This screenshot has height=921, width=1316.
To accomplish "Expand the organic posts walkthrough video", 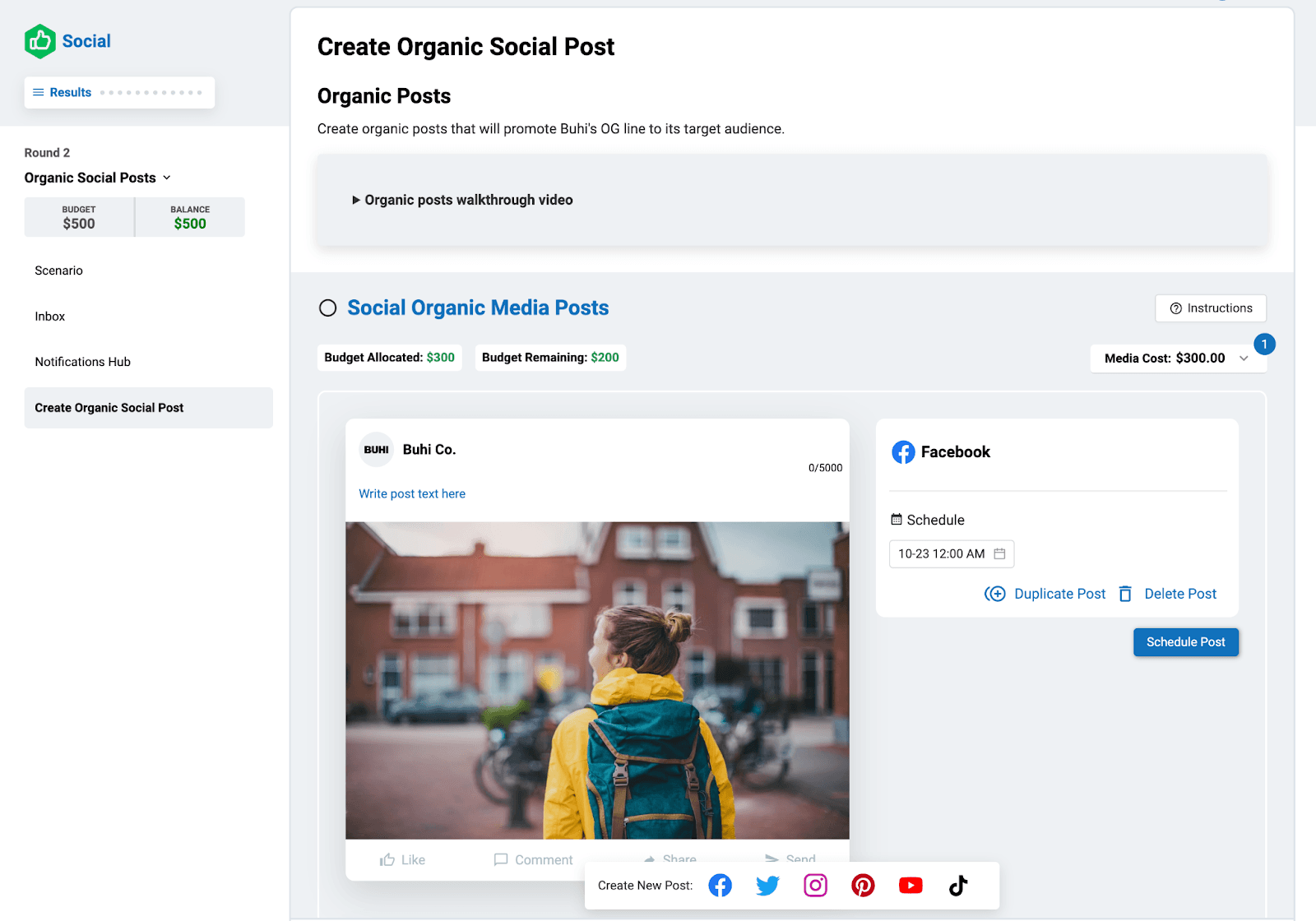I will point(356,200).
